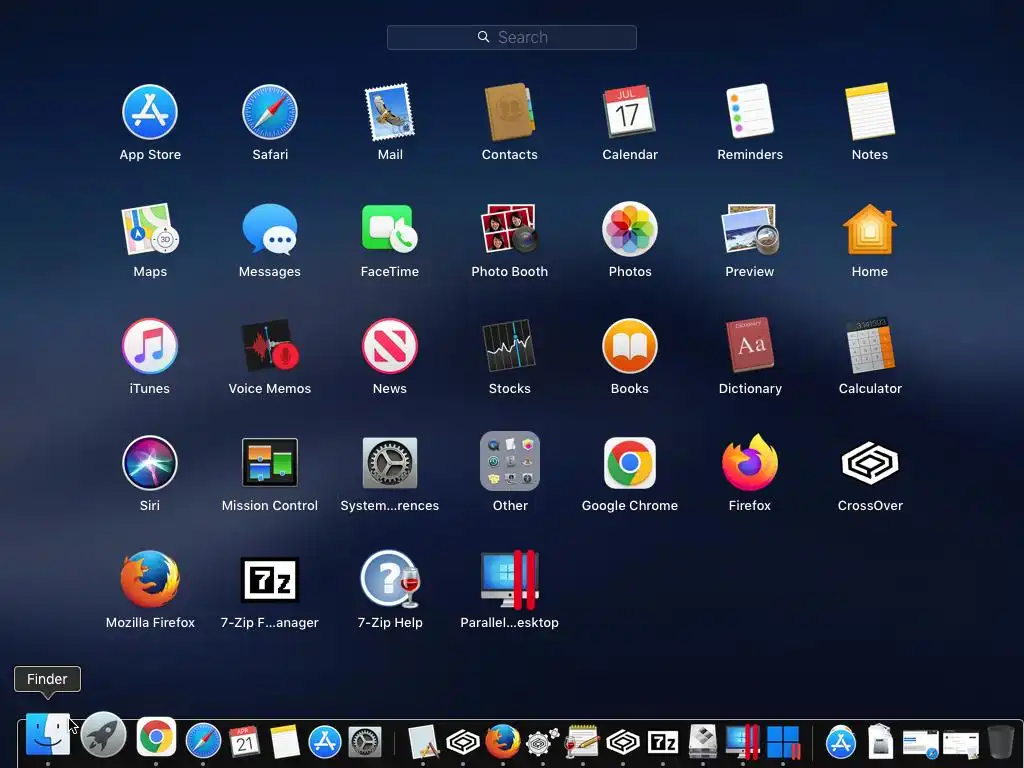Open Voice Memos

(x=270, y=346)
